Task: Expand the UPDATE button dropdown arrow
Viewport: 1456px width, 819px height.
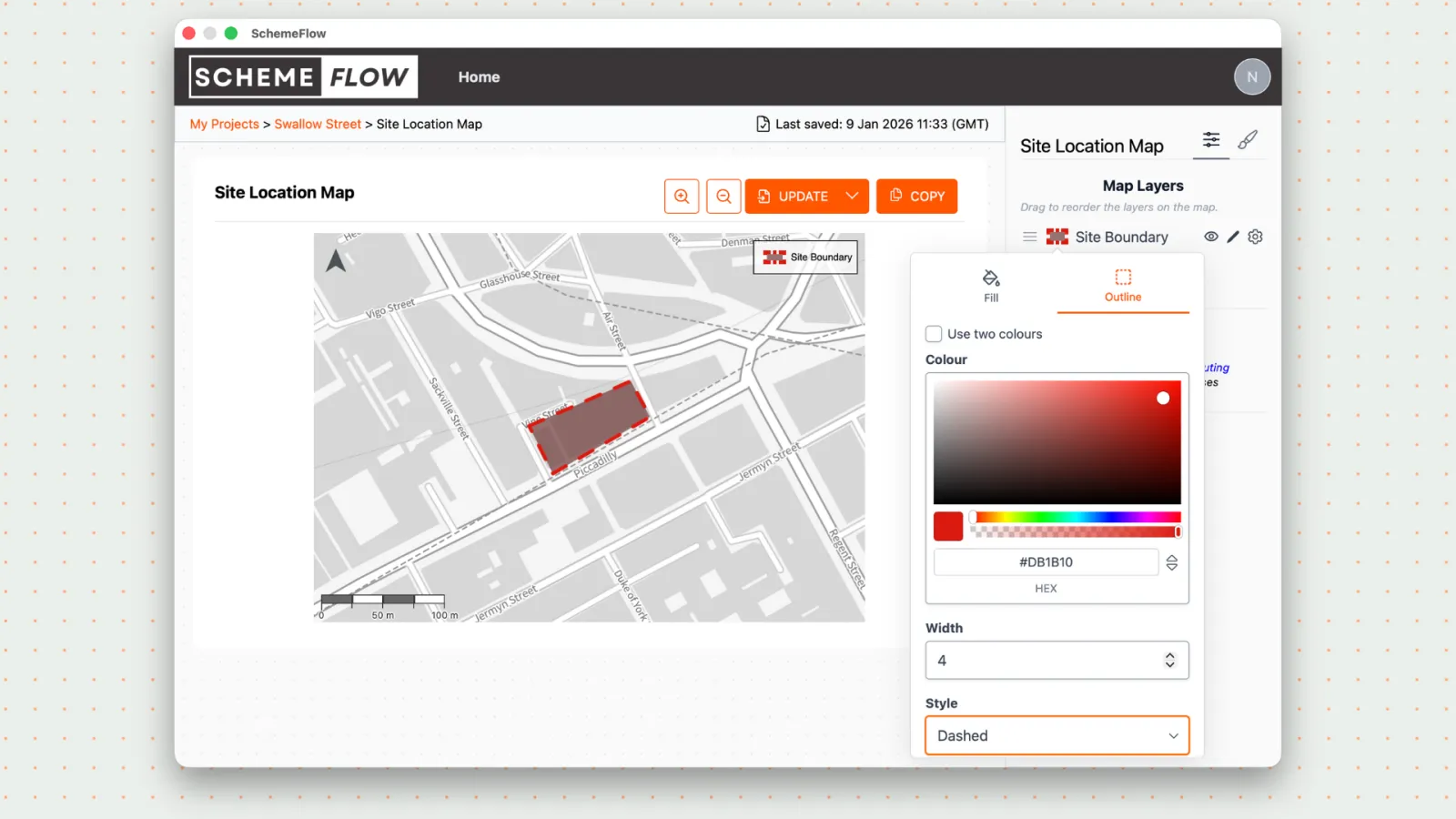Action: click(852, 196)
